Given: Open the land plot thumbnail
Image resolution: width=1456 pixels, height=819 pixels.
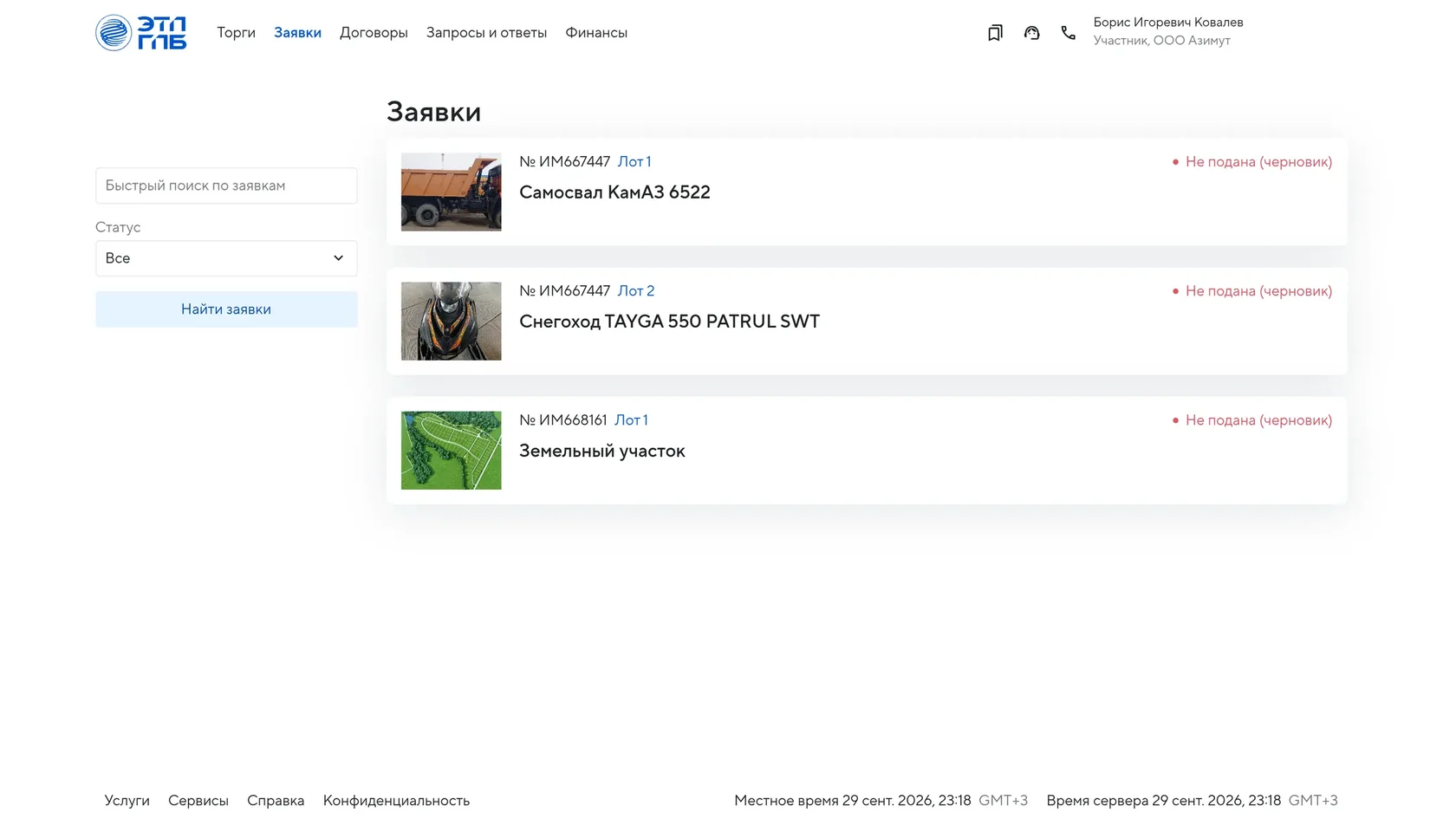Looking at the screenshot, I should (x=451, y=451).
